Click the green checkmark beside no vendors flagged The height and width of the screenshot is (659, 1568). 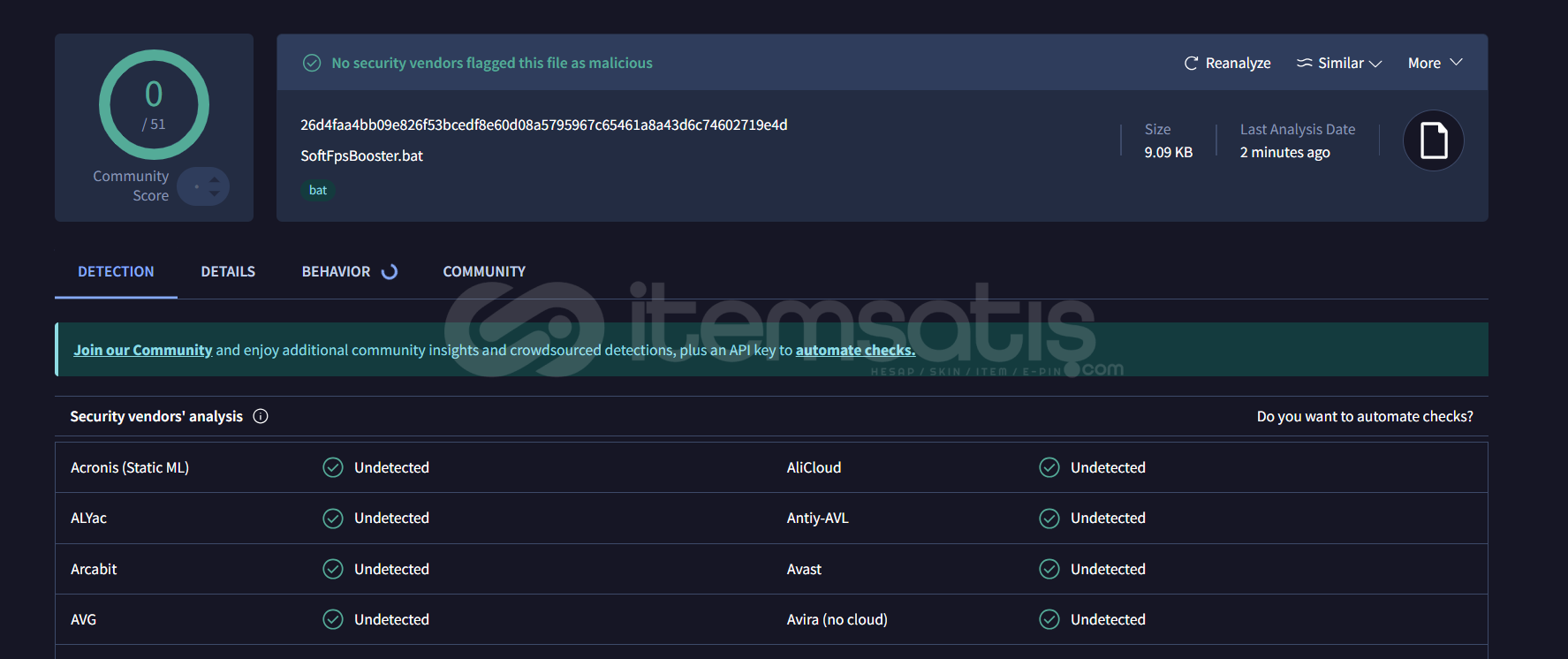[x=312, y=63]
